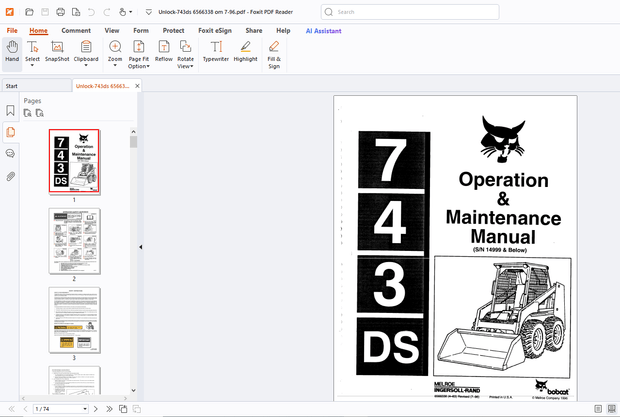Click the Clipboard tool icon

click(86, 47)
